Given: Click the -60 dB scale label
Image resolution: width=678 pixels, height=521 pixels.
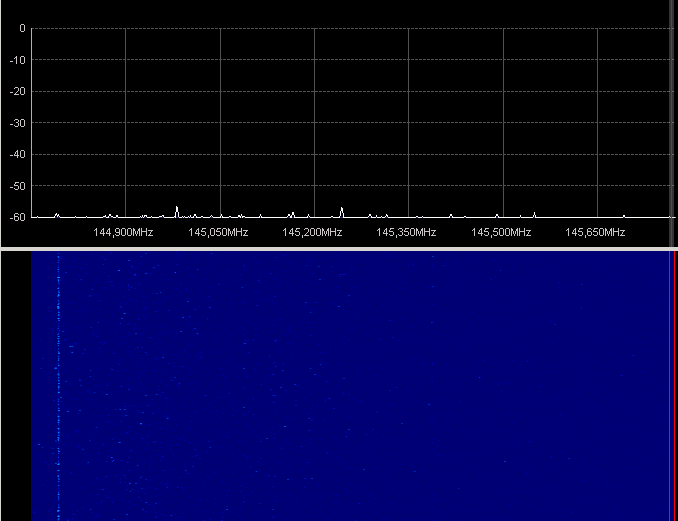Looking at the screenshot, I should [x=17, y=217].
